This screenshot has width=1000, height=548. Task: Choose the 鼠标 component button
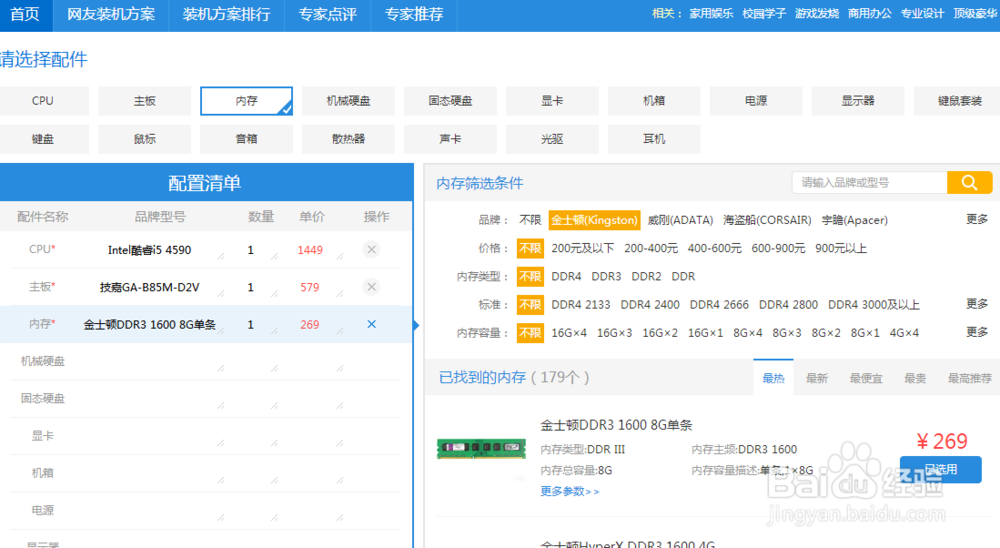[145, 139]
